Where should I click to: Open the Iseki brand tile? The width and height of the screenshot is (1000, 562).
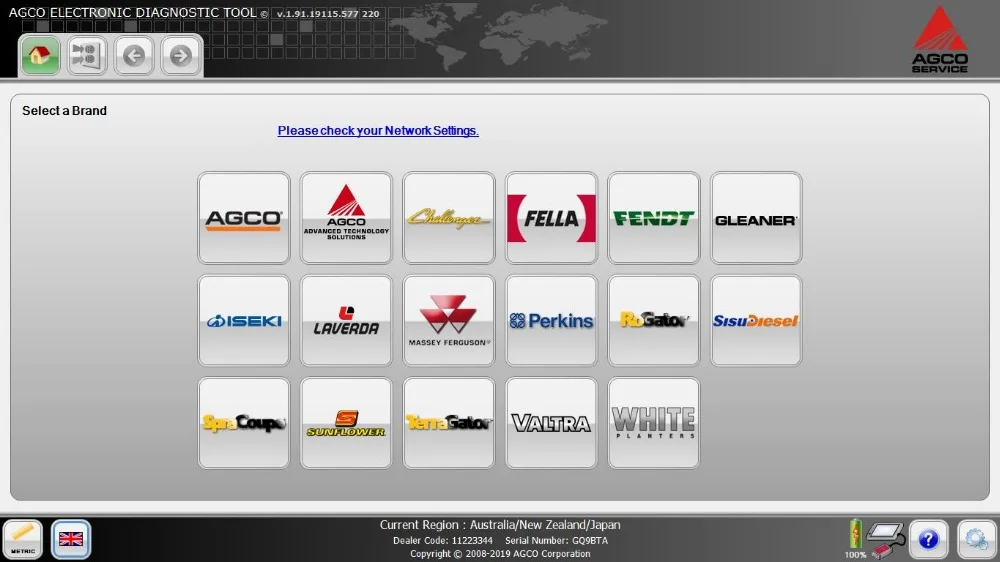244,321
